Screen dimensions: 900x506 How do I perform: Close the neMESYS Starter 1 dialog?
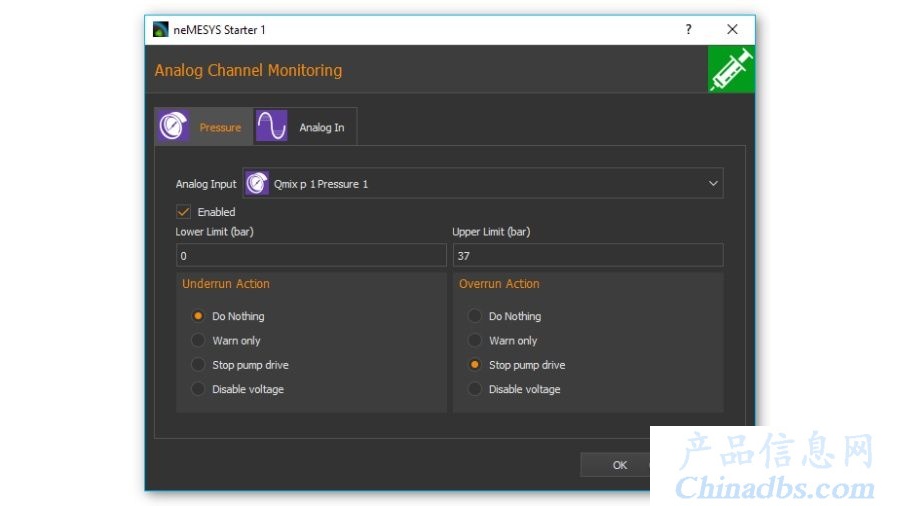732,29
